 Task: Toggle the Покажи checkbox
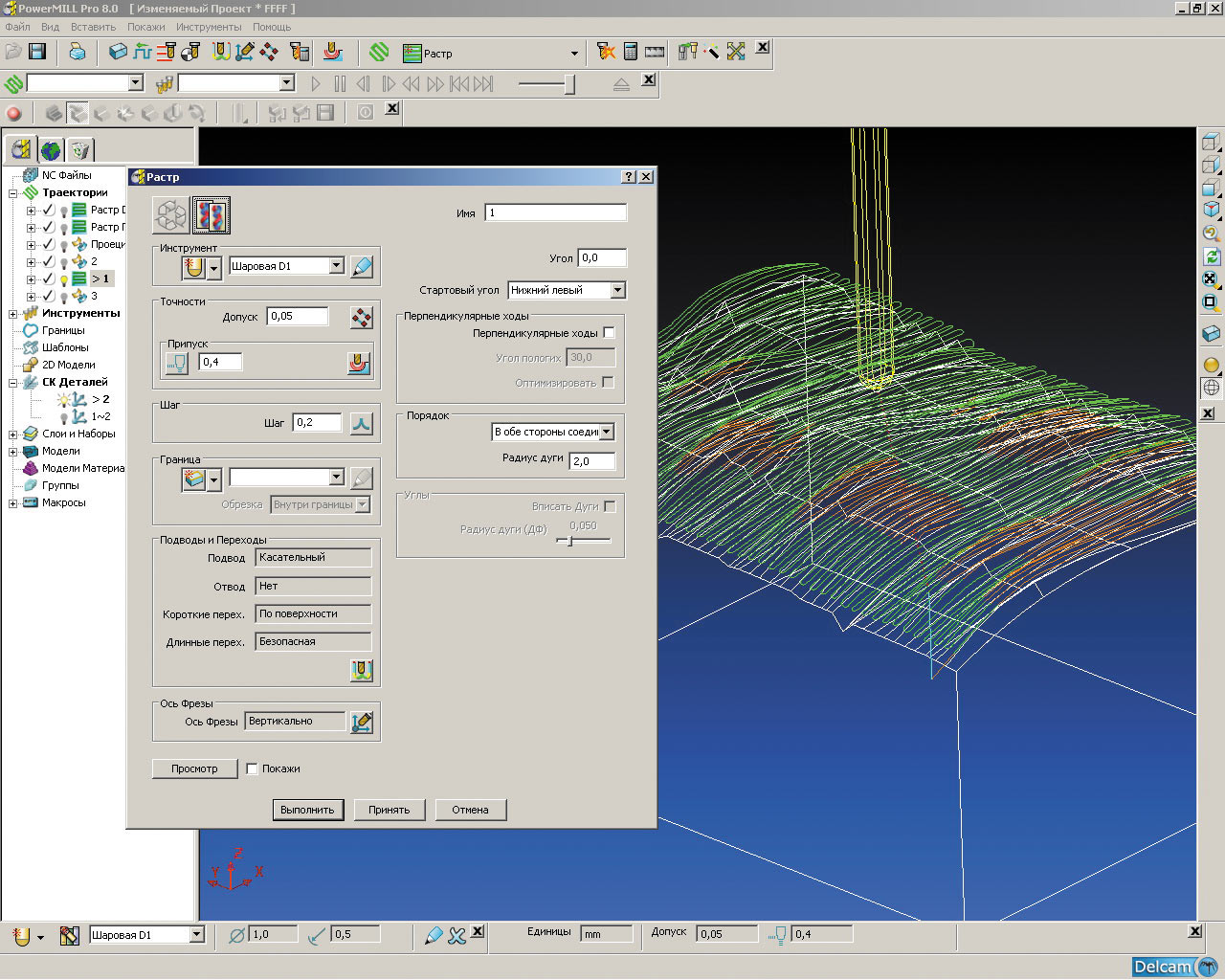[x=253, y=768]
